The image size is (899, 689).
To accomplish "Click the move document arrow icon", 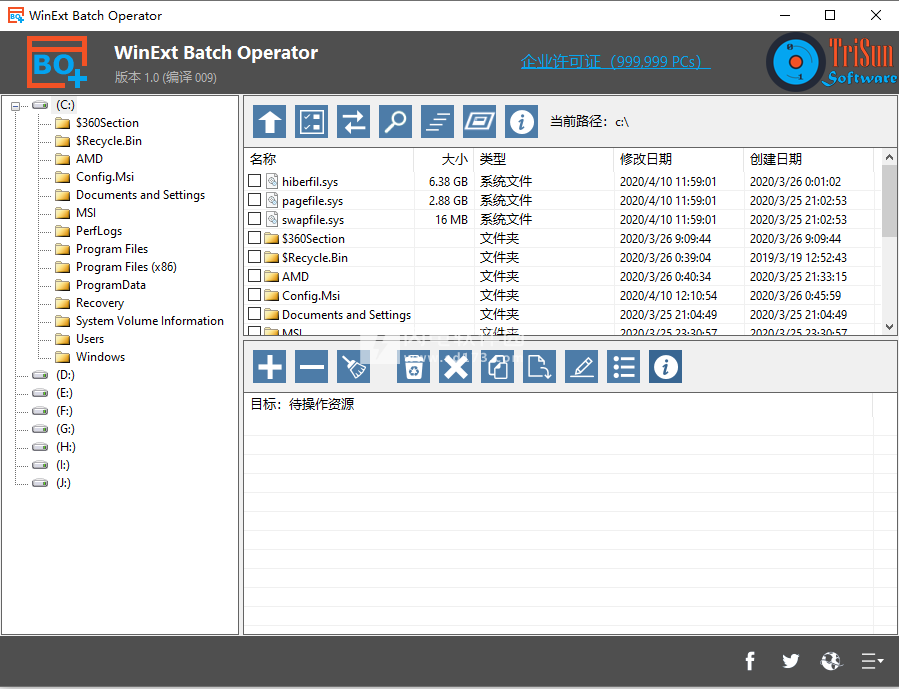I will (x=539, y=366).
